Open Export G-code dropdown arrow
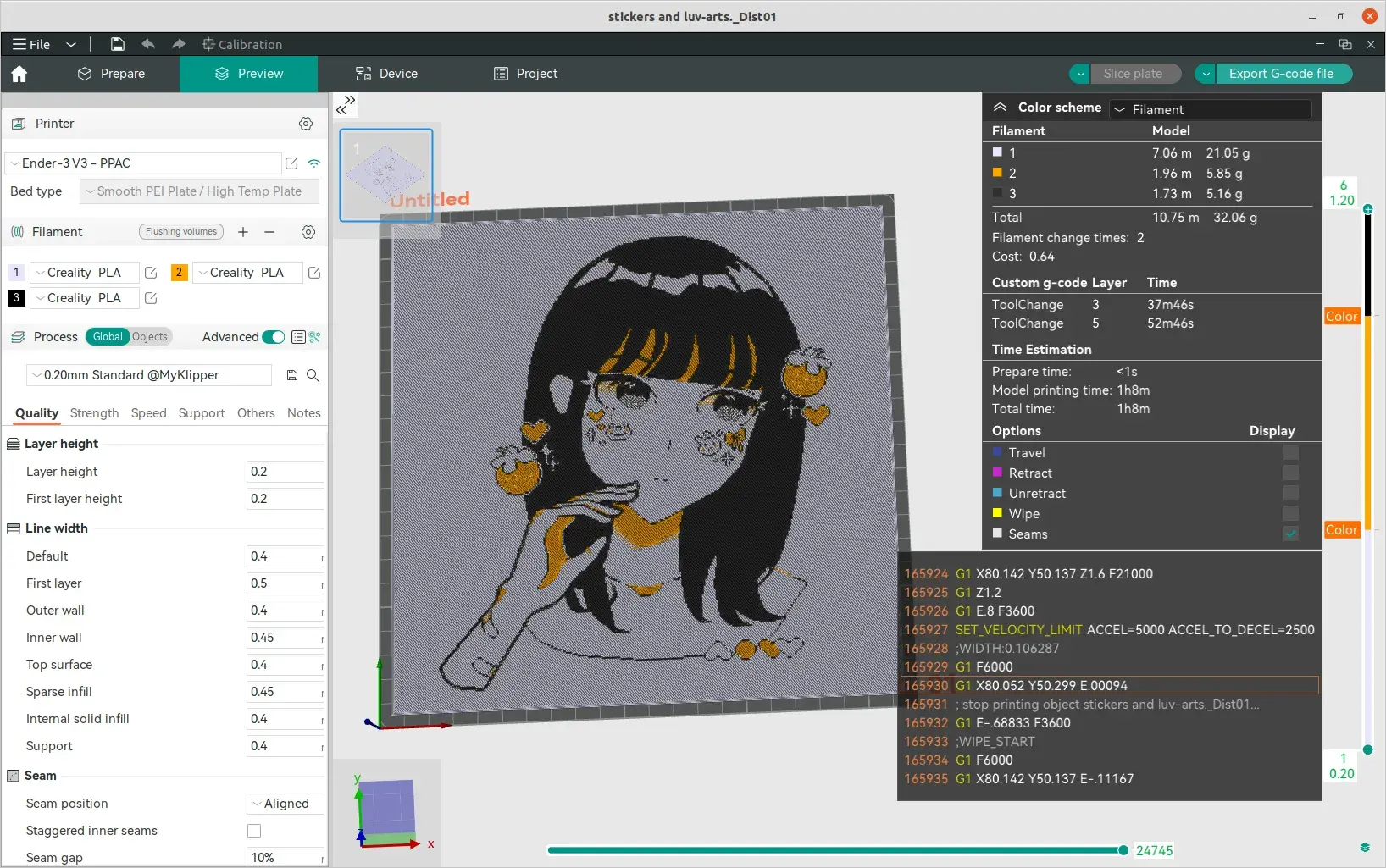 click(x=1206, y=74)
